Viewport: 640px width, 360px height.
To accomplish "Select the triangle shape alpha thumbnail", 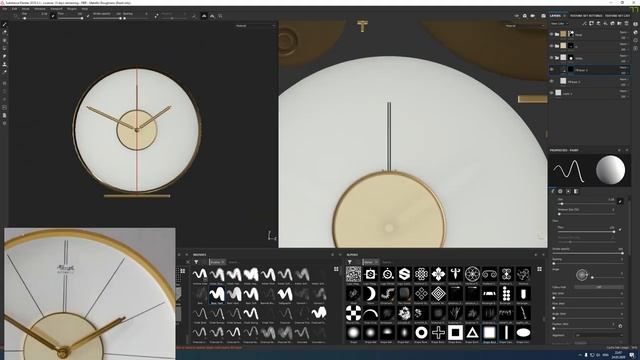I will click(x=472, y=333).
